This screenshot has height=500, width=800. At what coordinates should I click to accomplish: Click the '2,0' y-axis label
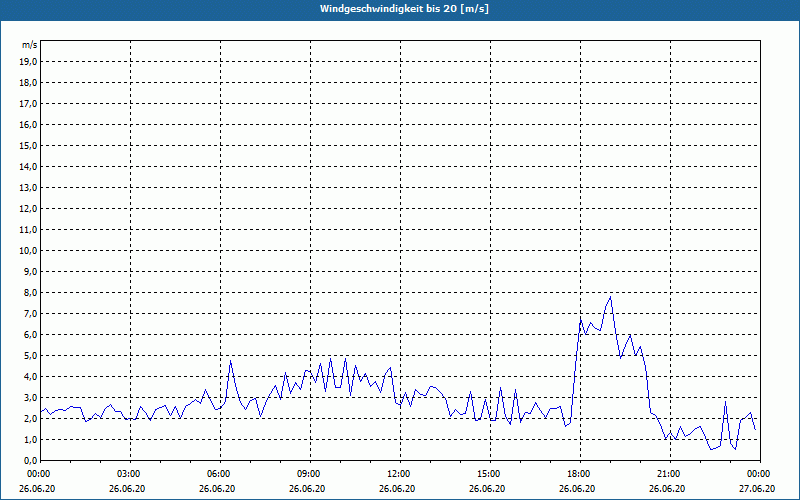pyautogui.click(x=30, y=418)
